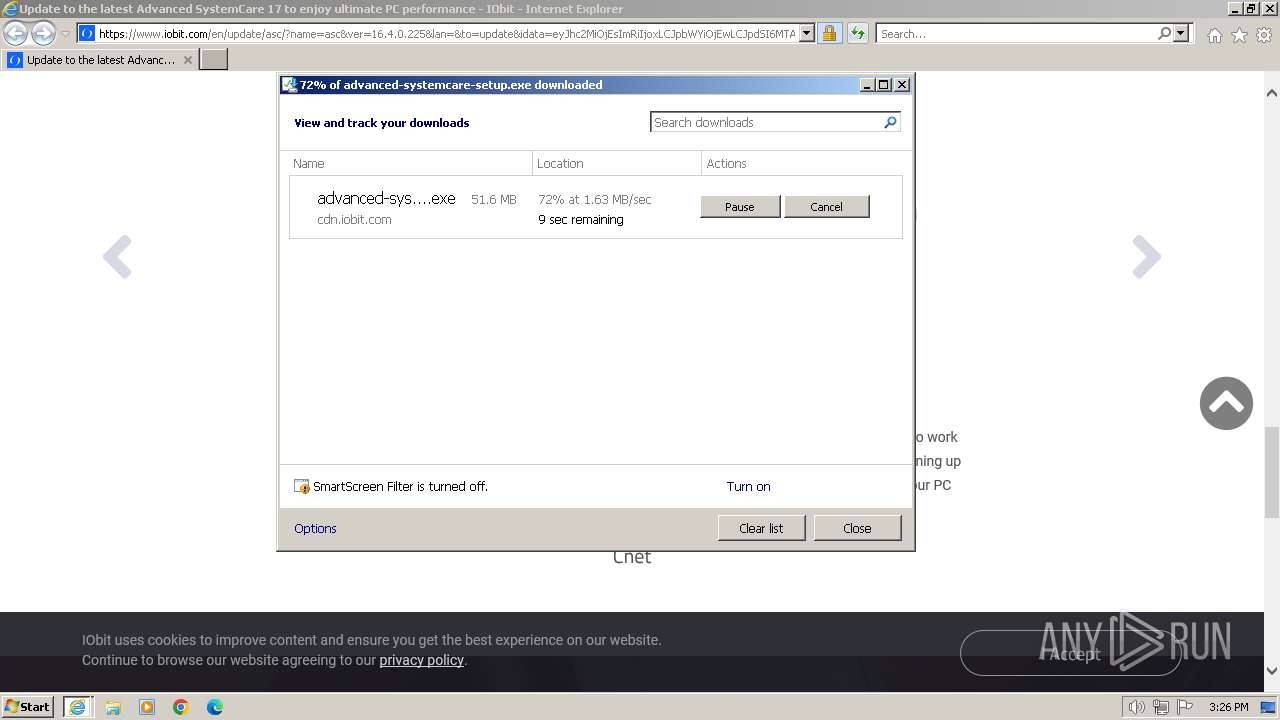Select the 'Update to the latest Advanc...' tab
Screen dimensions: 1280x720
(x=100, y=60)
